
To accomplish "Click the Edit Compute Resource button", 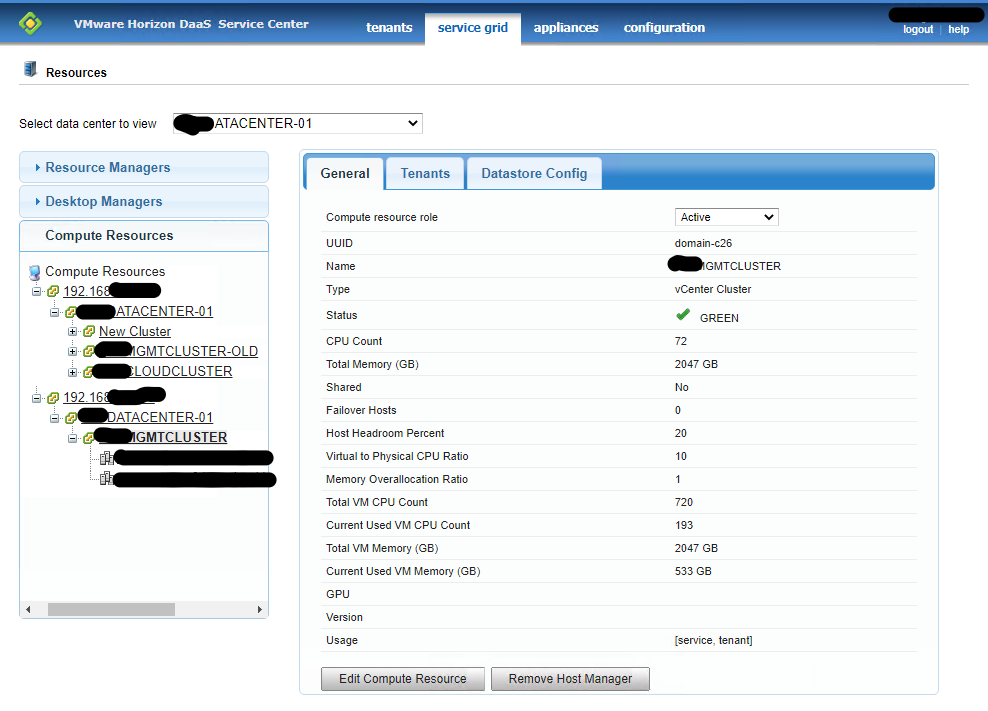I will click(x=403, y=679).
